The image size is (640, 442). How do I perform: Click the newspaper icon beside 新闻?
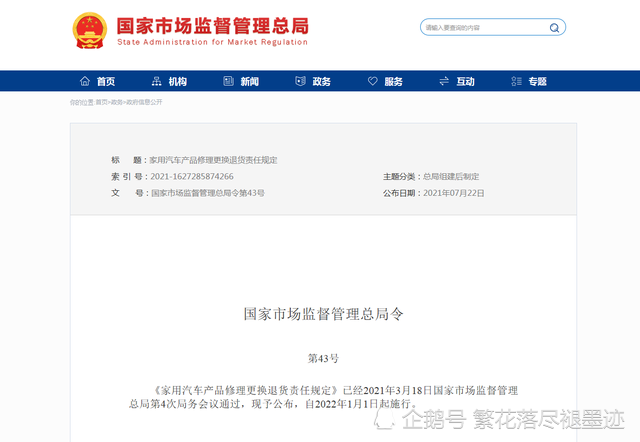pos(229,81)
